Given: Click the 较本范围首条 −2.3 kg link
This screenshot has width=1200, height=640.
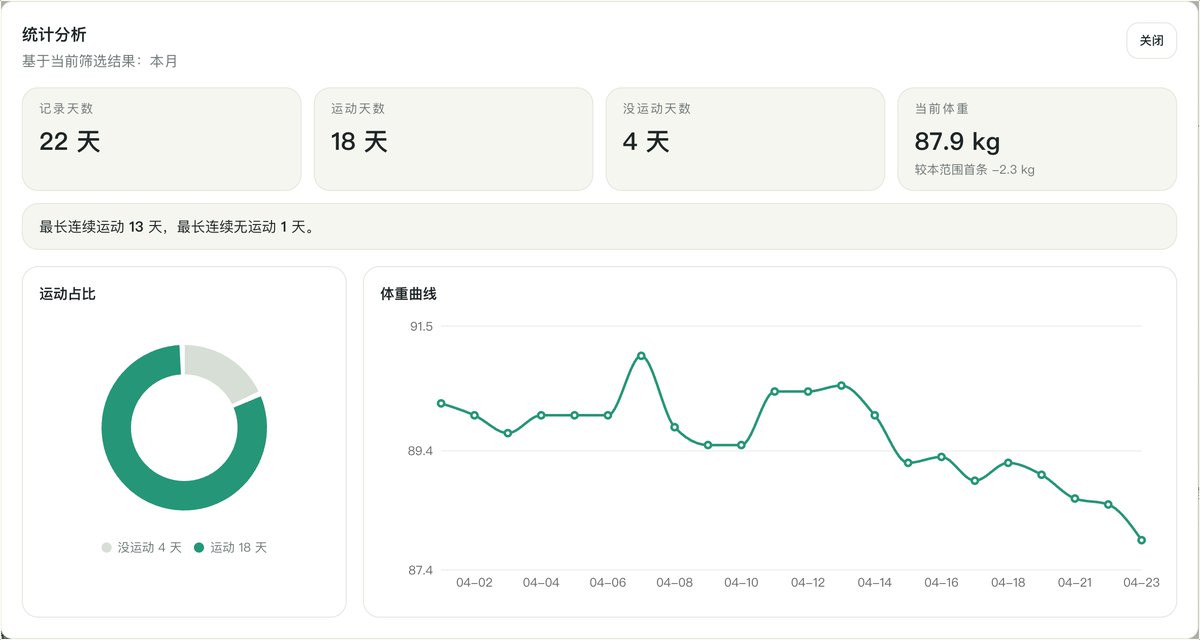Looking at the screenshot, I should pyautogui.click(x=976, y=169).
